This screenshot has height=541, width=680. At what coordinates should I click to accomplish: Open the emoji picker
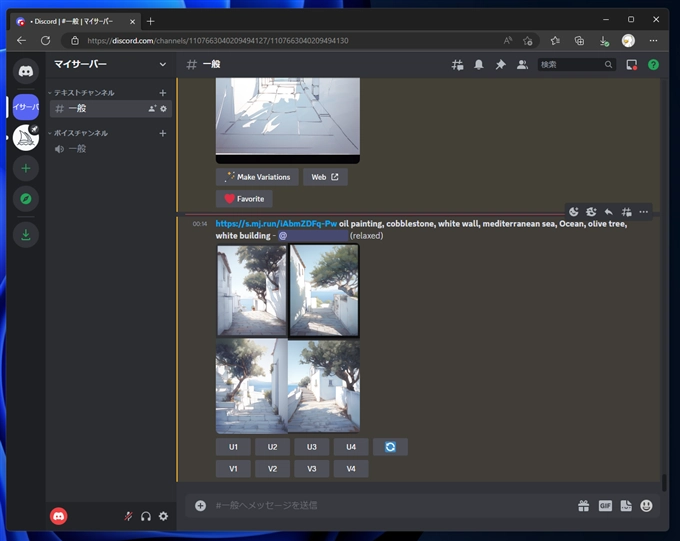(x=646, y=505)
